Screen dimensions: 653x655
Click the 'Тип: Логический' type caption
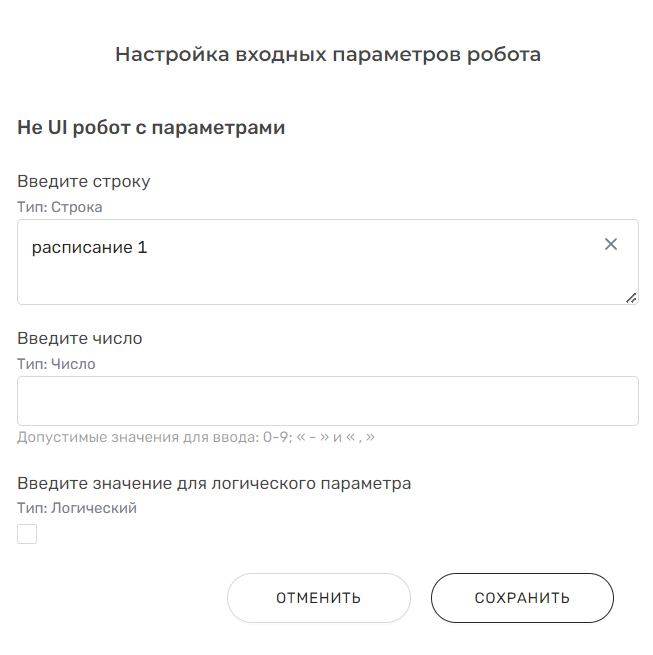point(77,508)
